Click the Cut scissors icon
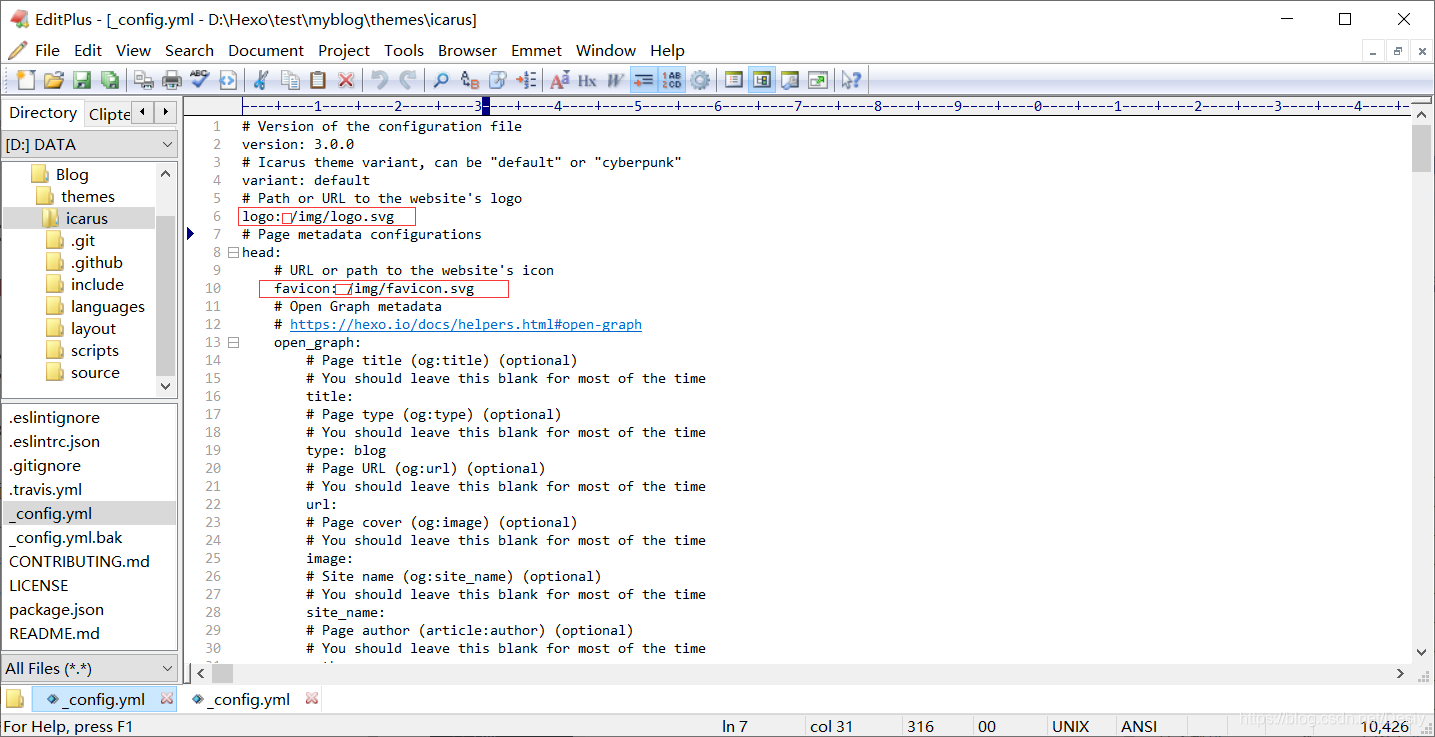This screenshot has height=737, width=1435. [261, 80]
